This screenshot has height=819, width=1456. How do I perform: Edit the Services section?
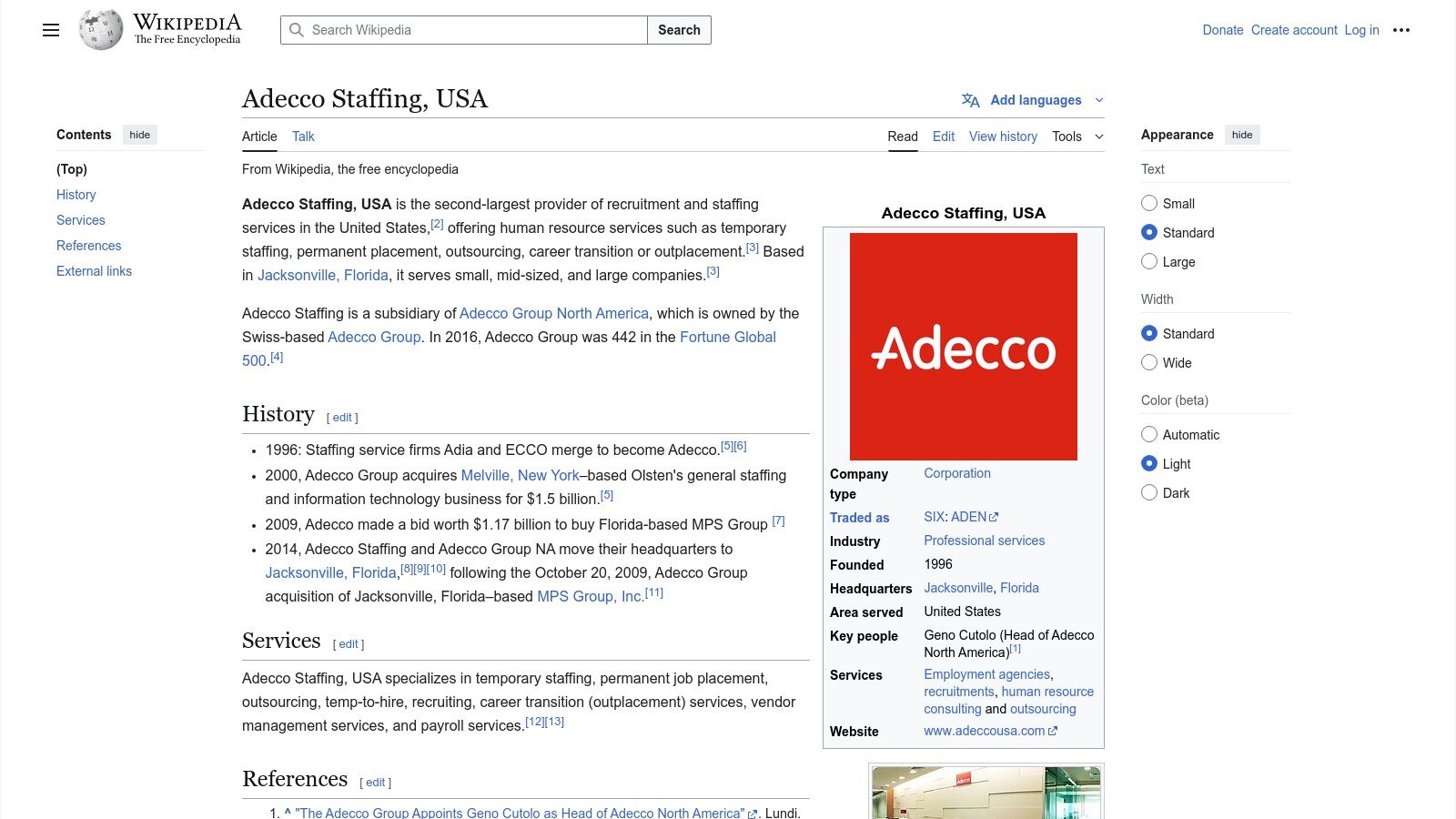349,644
